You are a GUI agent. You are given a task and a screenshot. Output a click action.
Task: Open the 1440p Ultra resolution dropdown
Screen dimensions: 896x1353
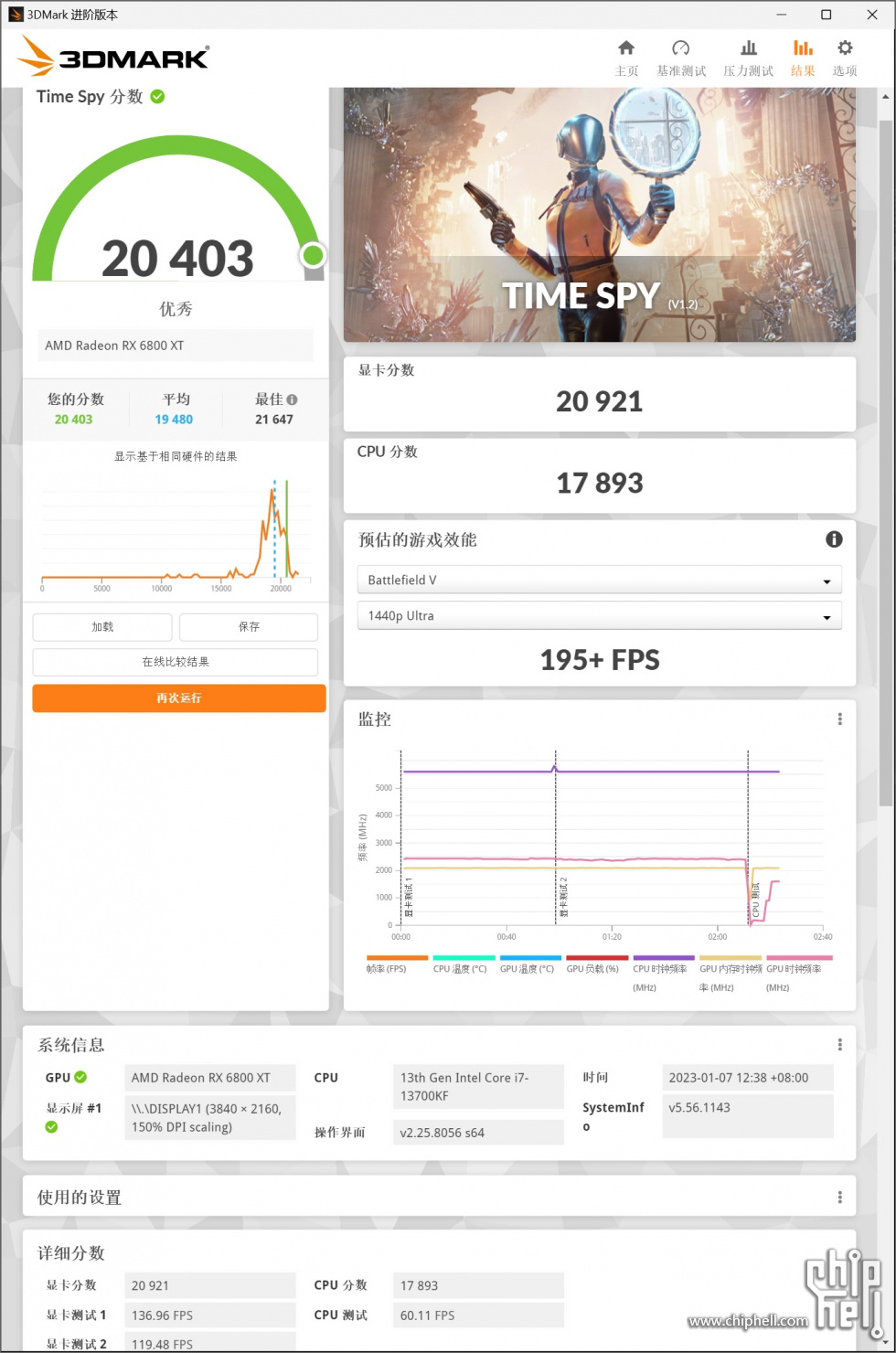click(x=599, y=615)
